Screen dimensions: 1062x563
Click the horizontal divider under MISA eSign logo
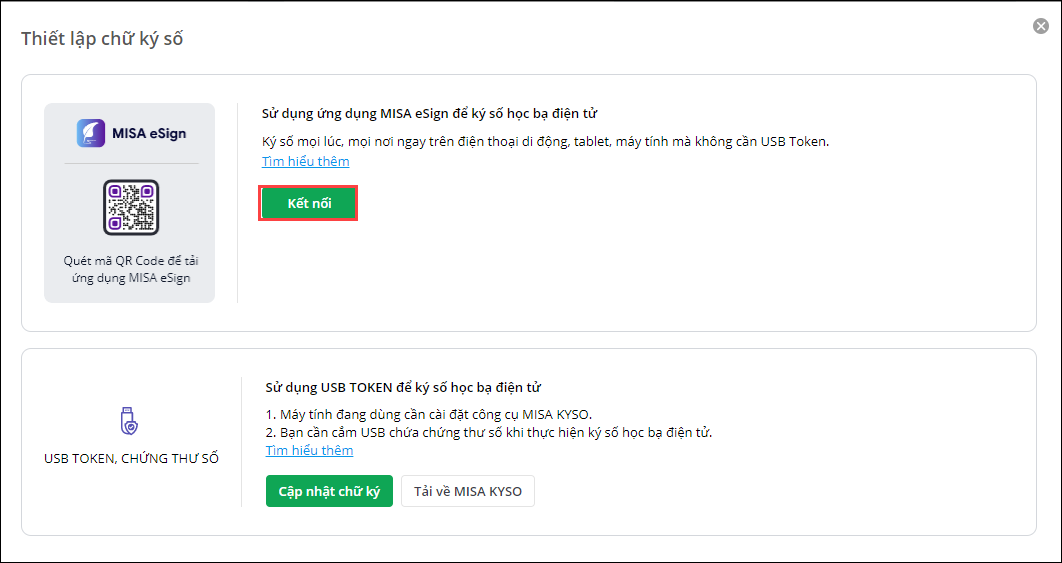tap(131, 163)
